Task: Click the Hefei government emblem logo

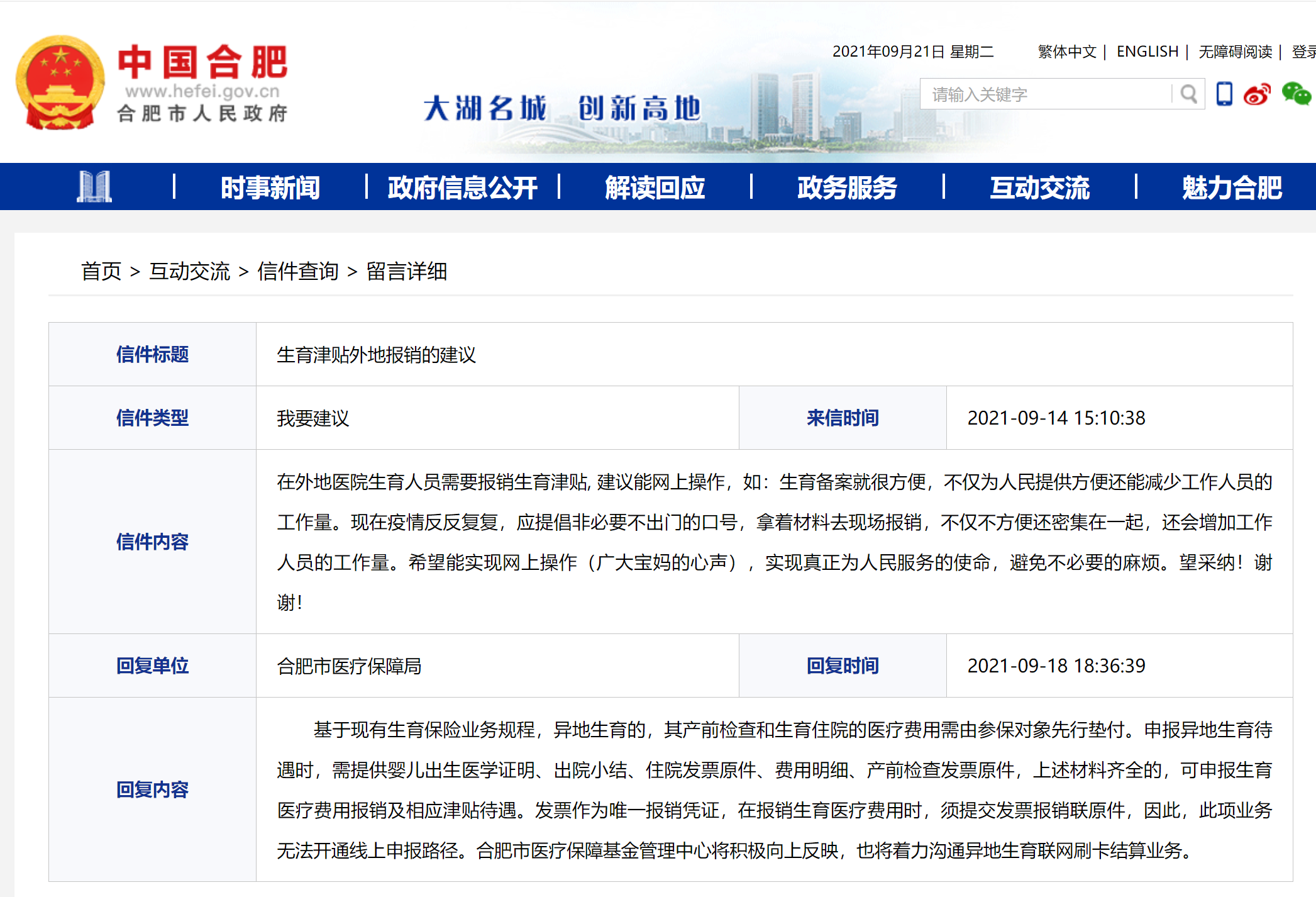Action: coord(60,82)
